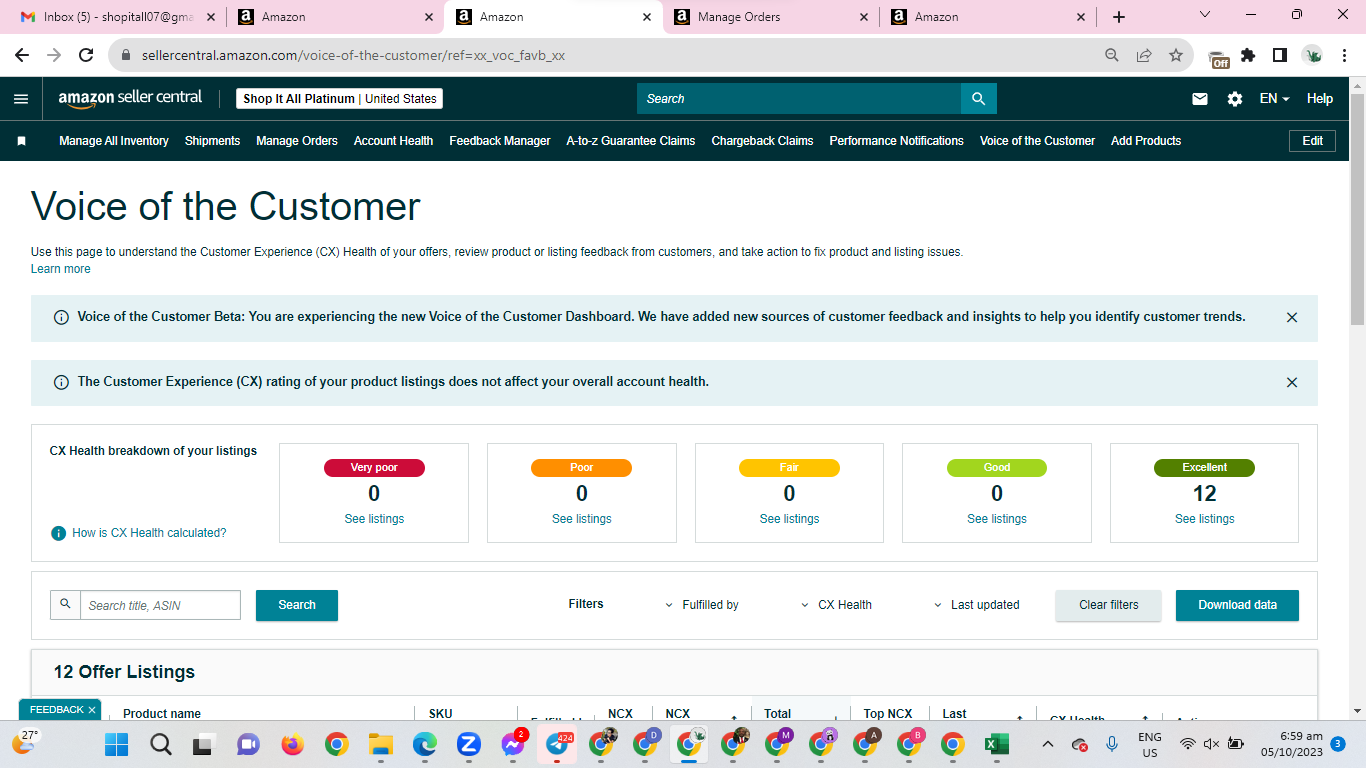Screen dimensions: 1366x768
Task: Click the header Search input box
Action: pyautogui.click(x=799, y=98)
